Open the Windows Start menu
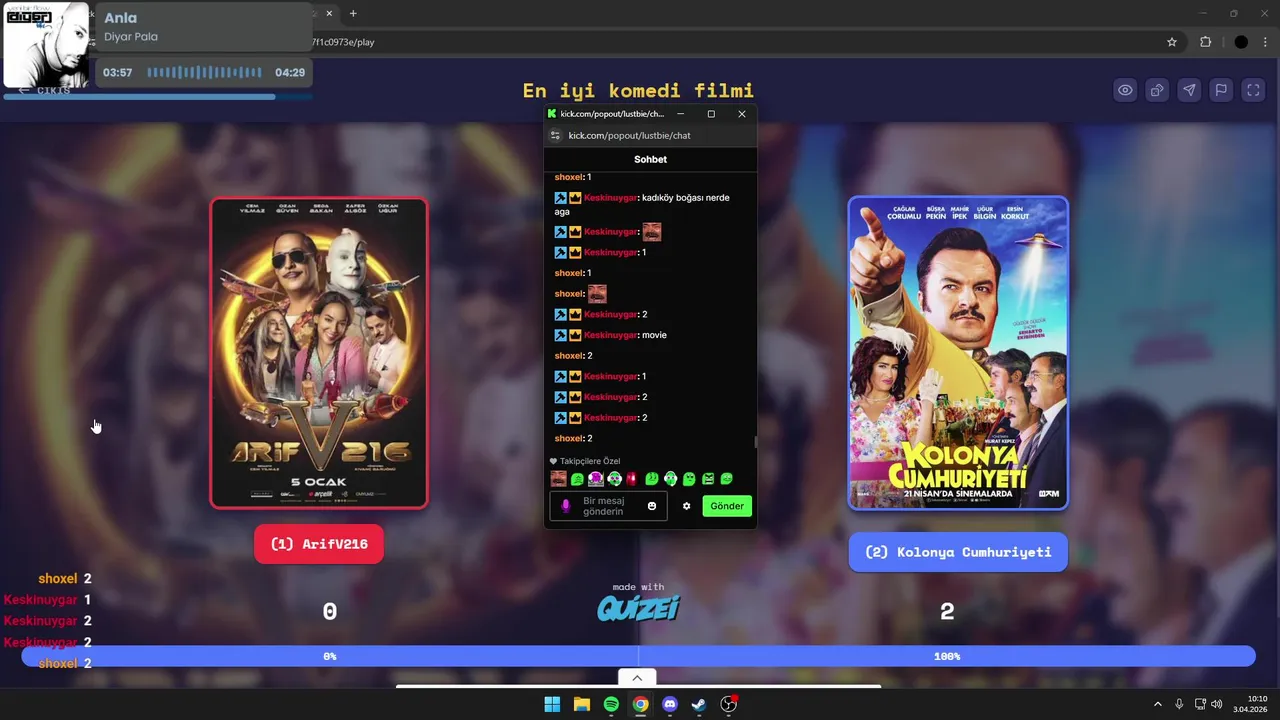1280x720 pixels. [x=552, y=704]
